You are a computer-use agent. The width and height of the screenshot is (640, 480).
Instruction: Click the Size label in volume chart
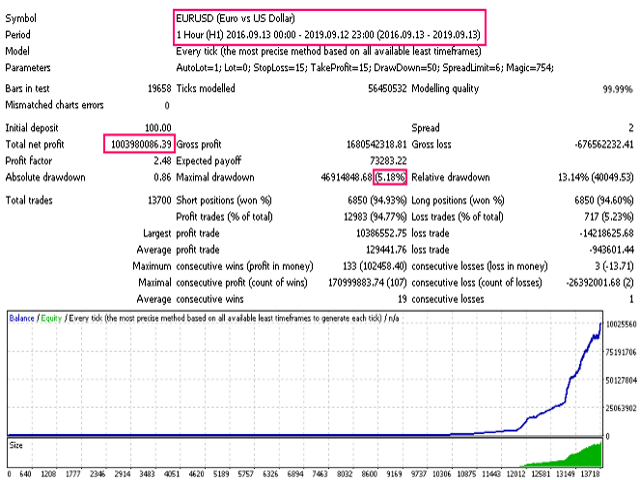pos(16,445)
